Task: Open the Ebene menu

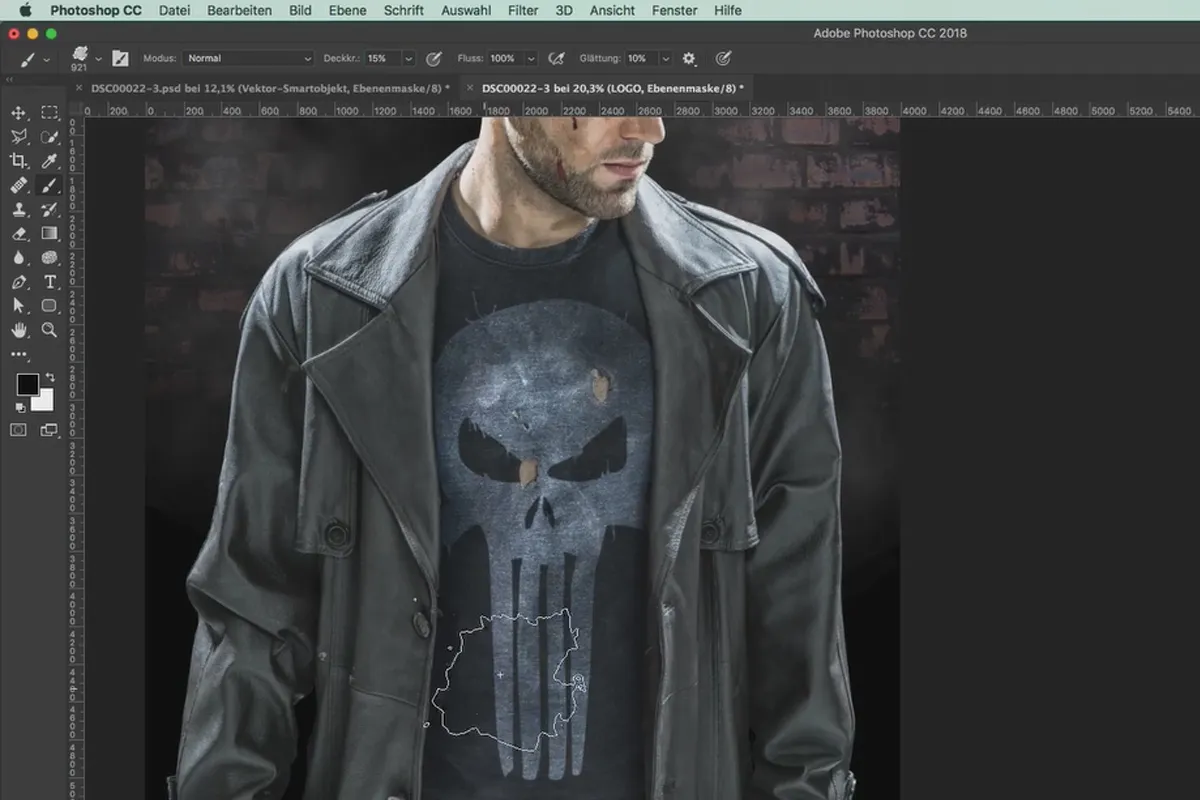Action: click(347, 10)
